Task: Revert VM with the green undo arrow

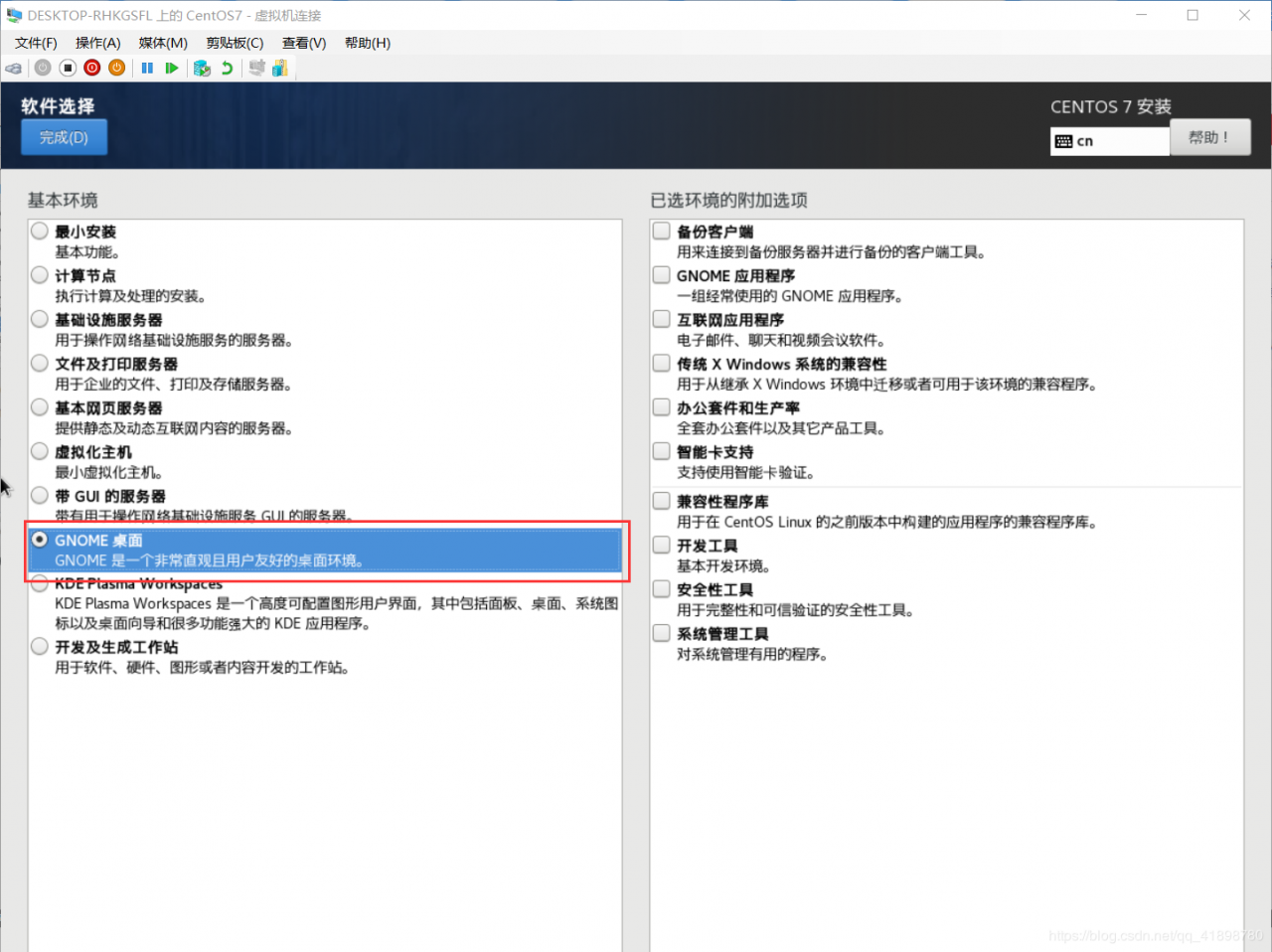Action: pyautogui.click(x=227, y=68)
